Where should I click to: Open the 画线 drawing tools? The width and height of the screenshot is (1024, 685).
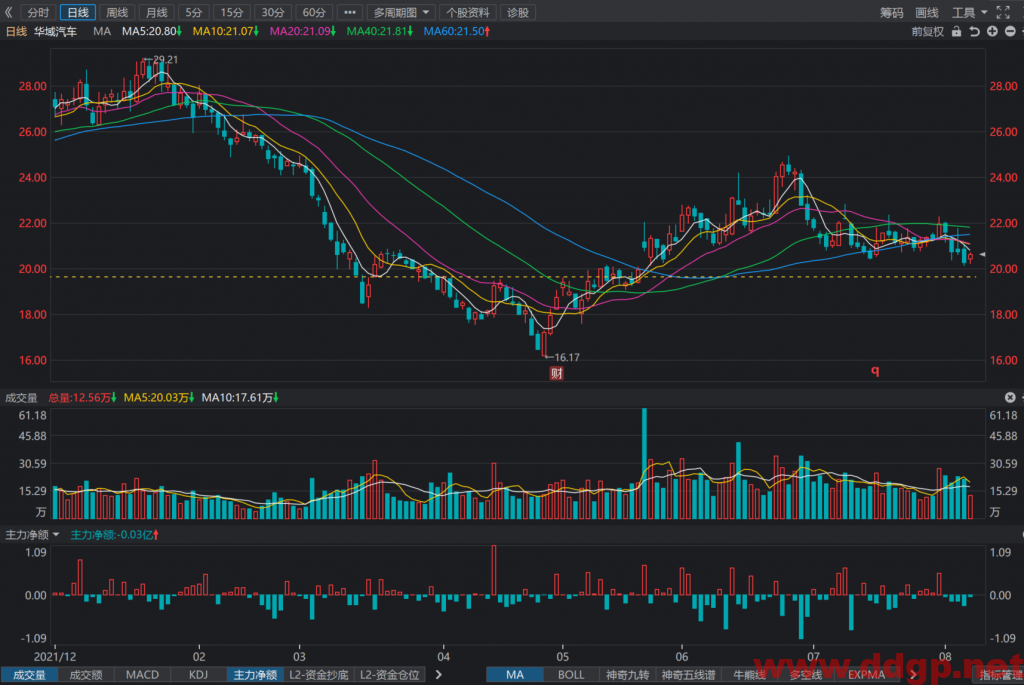927,12
